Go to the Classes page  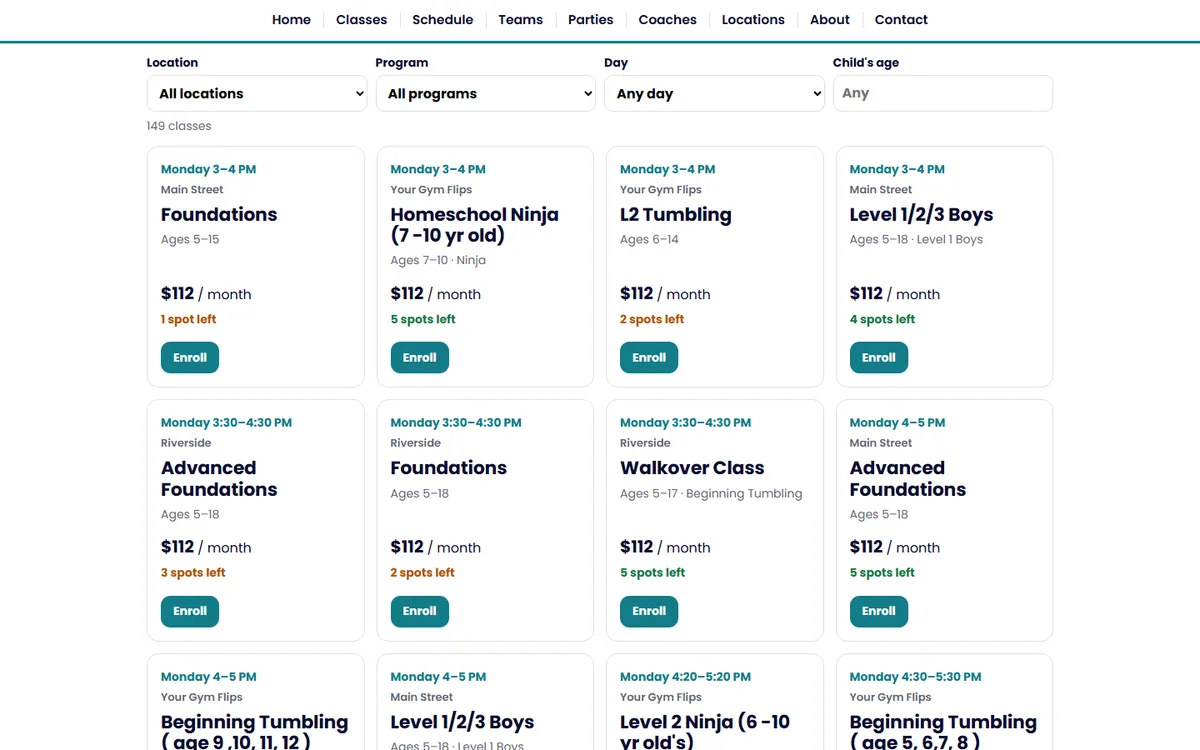361,20
